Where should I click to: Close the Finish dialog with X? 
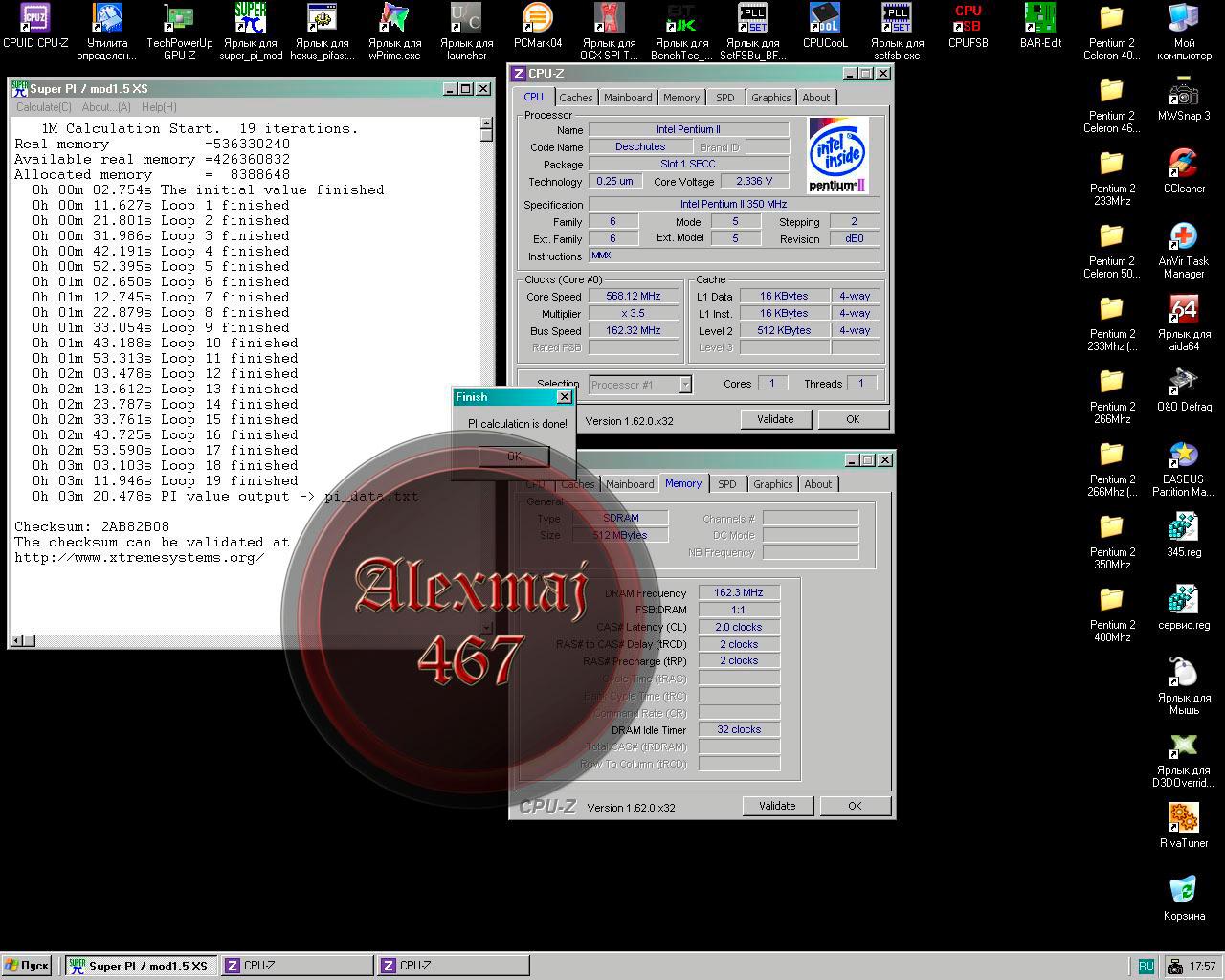564,397
